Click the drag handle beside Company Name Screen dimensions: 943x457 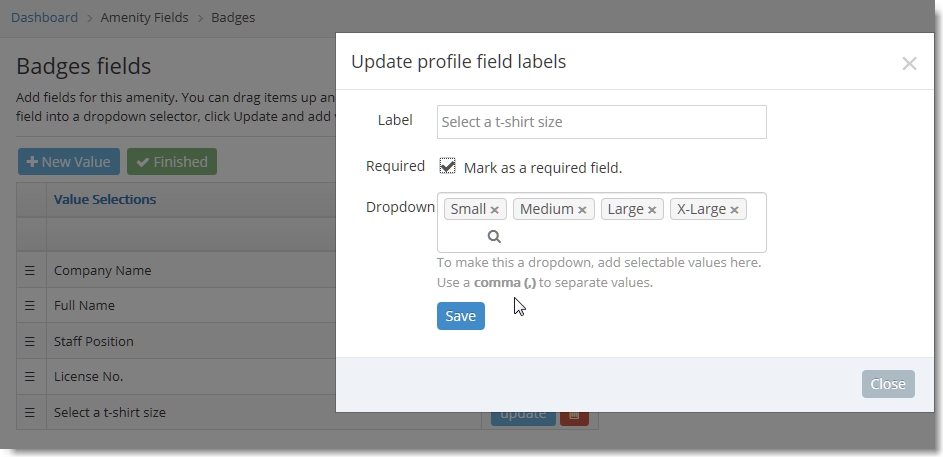coord(30,271)
